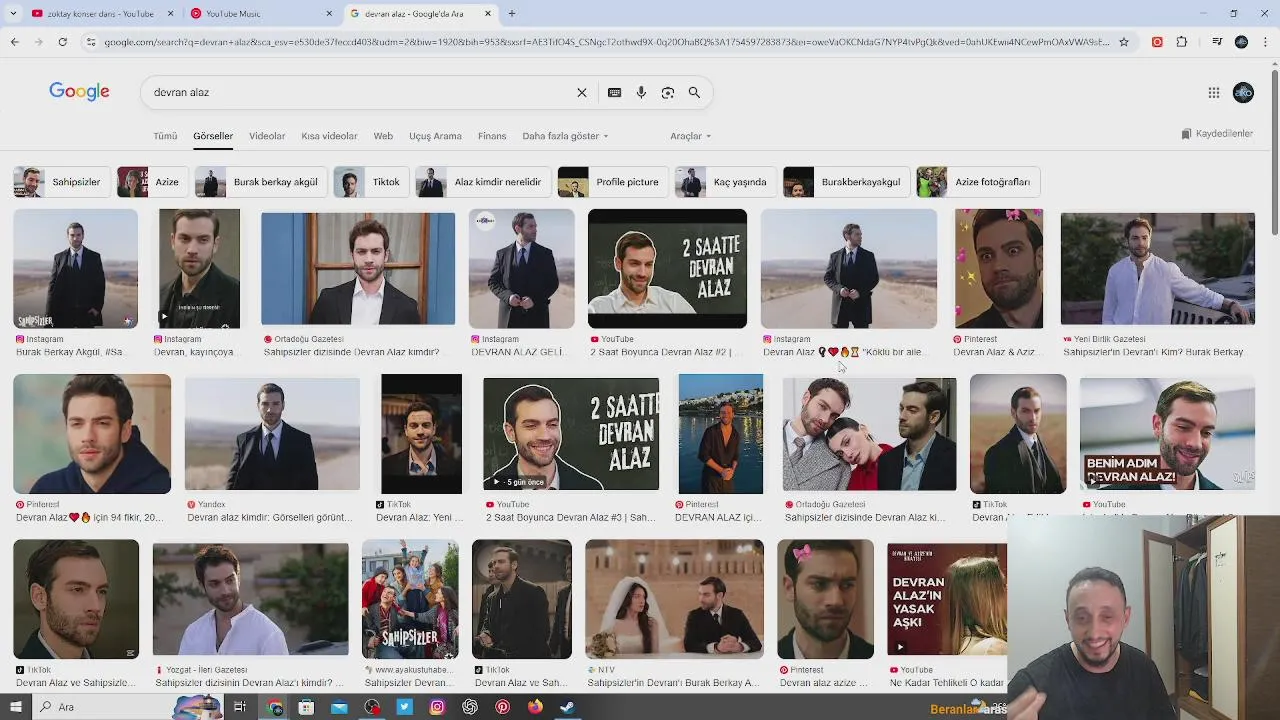
Task: Select the Uçuş Arama tab
Action: (435, 136)
